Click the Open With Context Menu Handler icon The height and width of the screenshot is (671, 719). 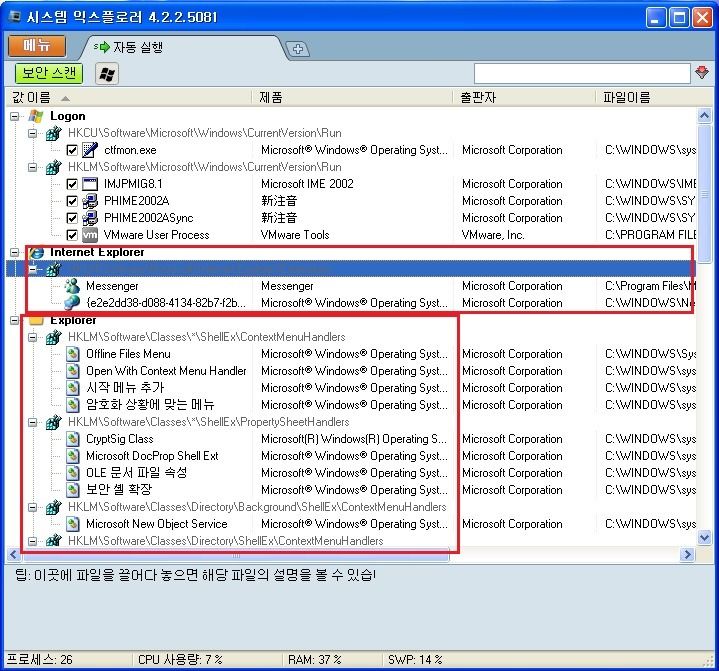tap(72, 371)
